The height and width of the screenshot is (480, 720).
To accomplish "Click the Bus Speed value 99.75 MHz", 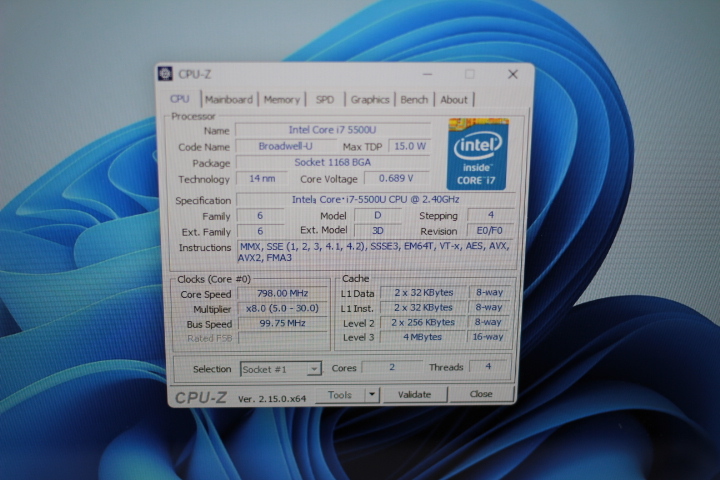I will point(282,323).
